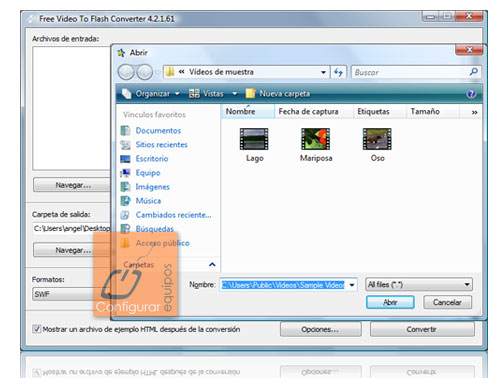Click into the Buscar search field
The height and width of the screenshot is (378, 500).
point(410,72)
